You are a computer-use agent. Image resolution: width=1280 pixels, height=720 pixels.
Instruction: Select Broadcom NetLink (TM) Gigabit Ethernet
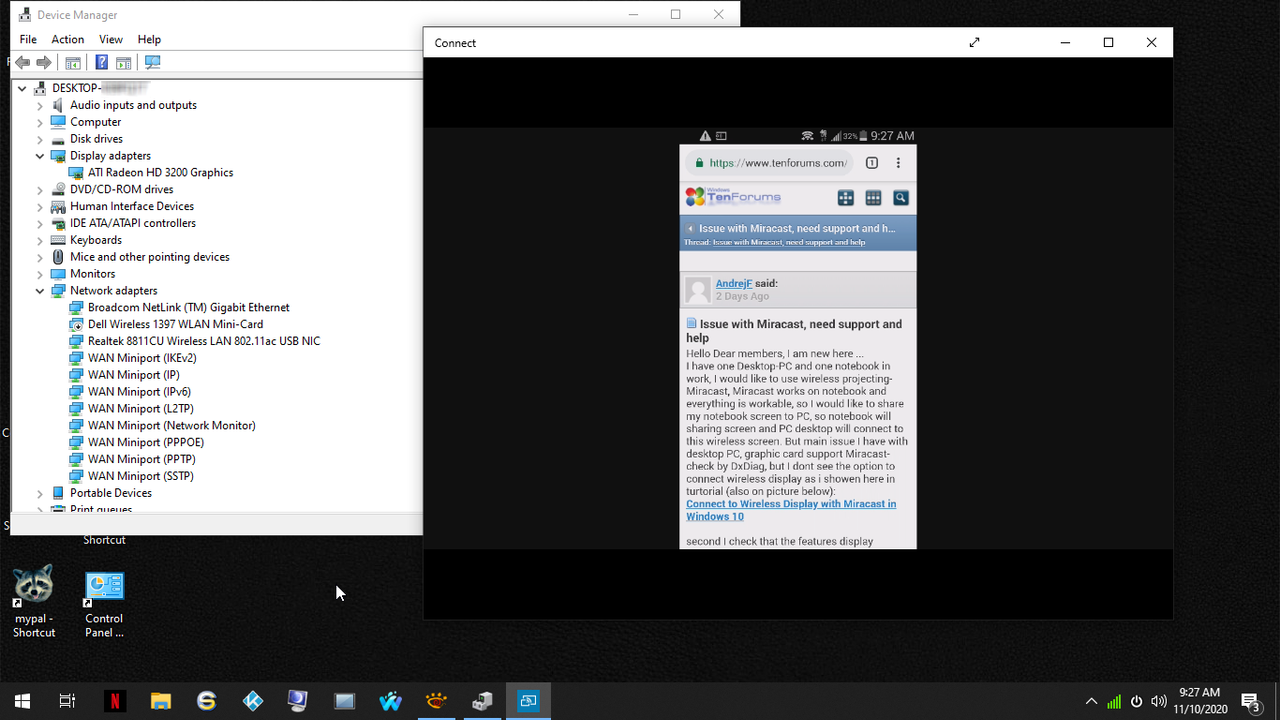[x=188, y=307]
